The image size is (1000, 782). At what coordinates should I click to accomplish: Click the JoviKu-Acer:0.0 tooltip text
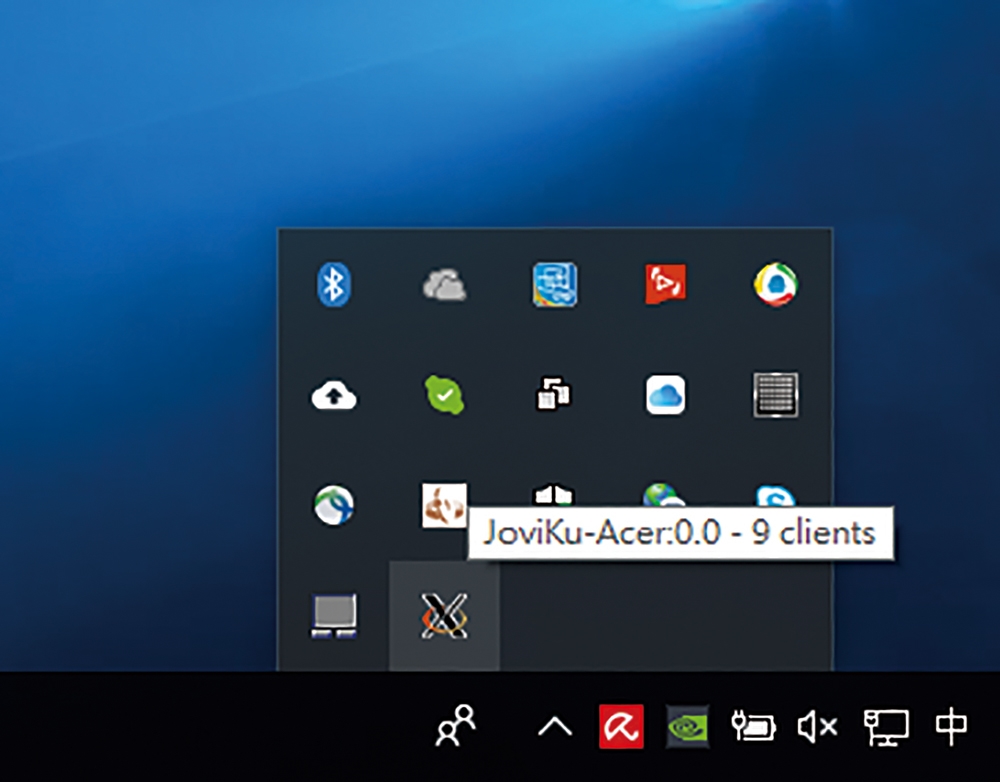[x=680, y=533]
